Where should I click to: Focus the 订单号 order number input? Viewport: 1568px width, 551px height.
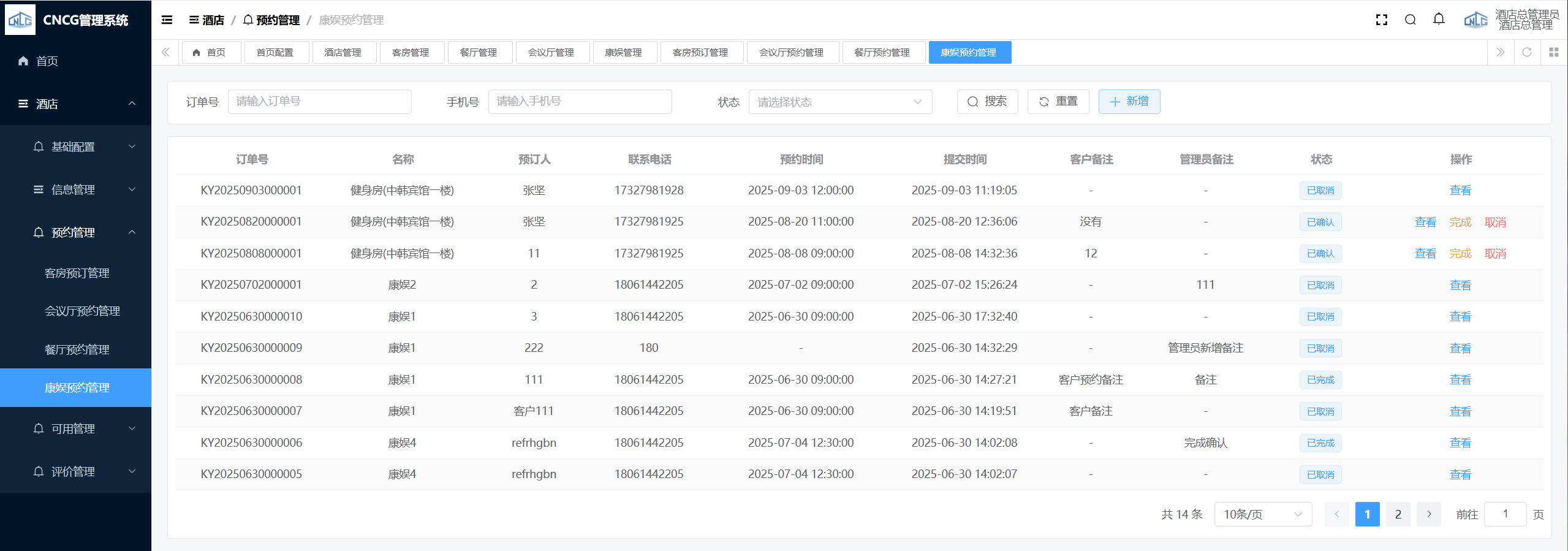(x=319, y=102)
